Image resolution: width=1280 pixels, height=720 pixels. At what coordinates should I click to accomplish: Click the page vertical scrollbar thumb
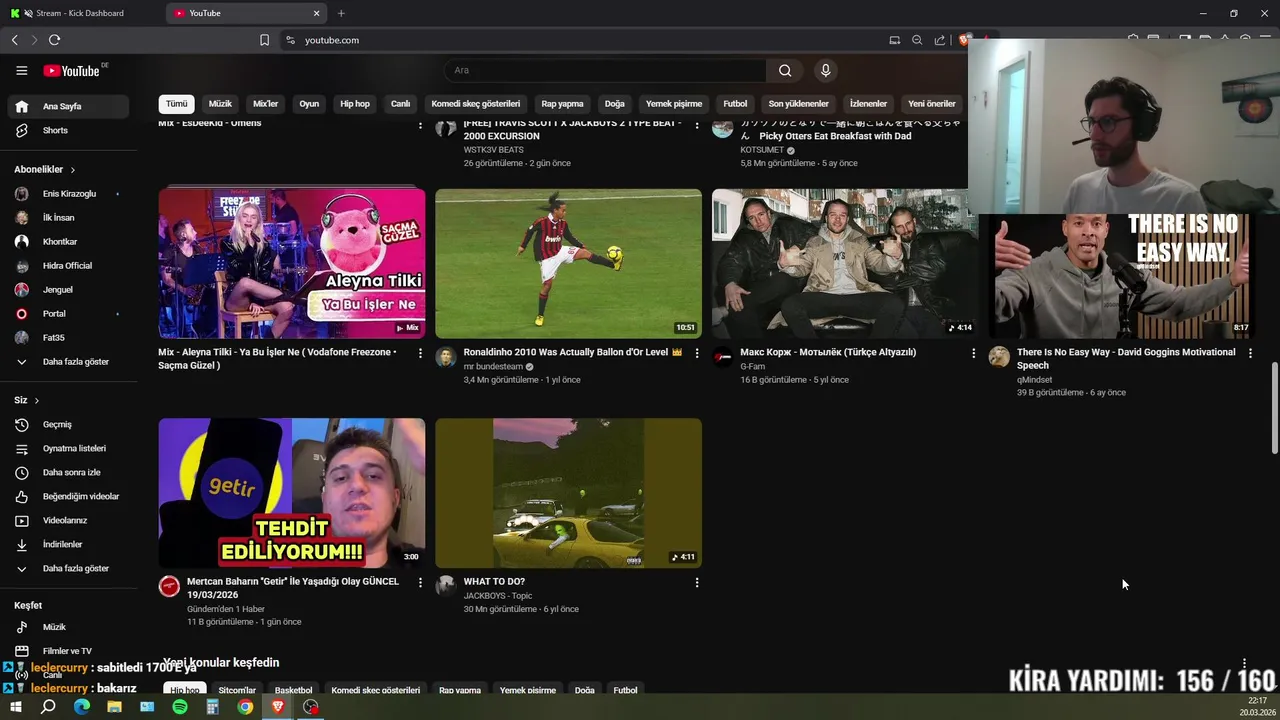tap(1274, 408)
